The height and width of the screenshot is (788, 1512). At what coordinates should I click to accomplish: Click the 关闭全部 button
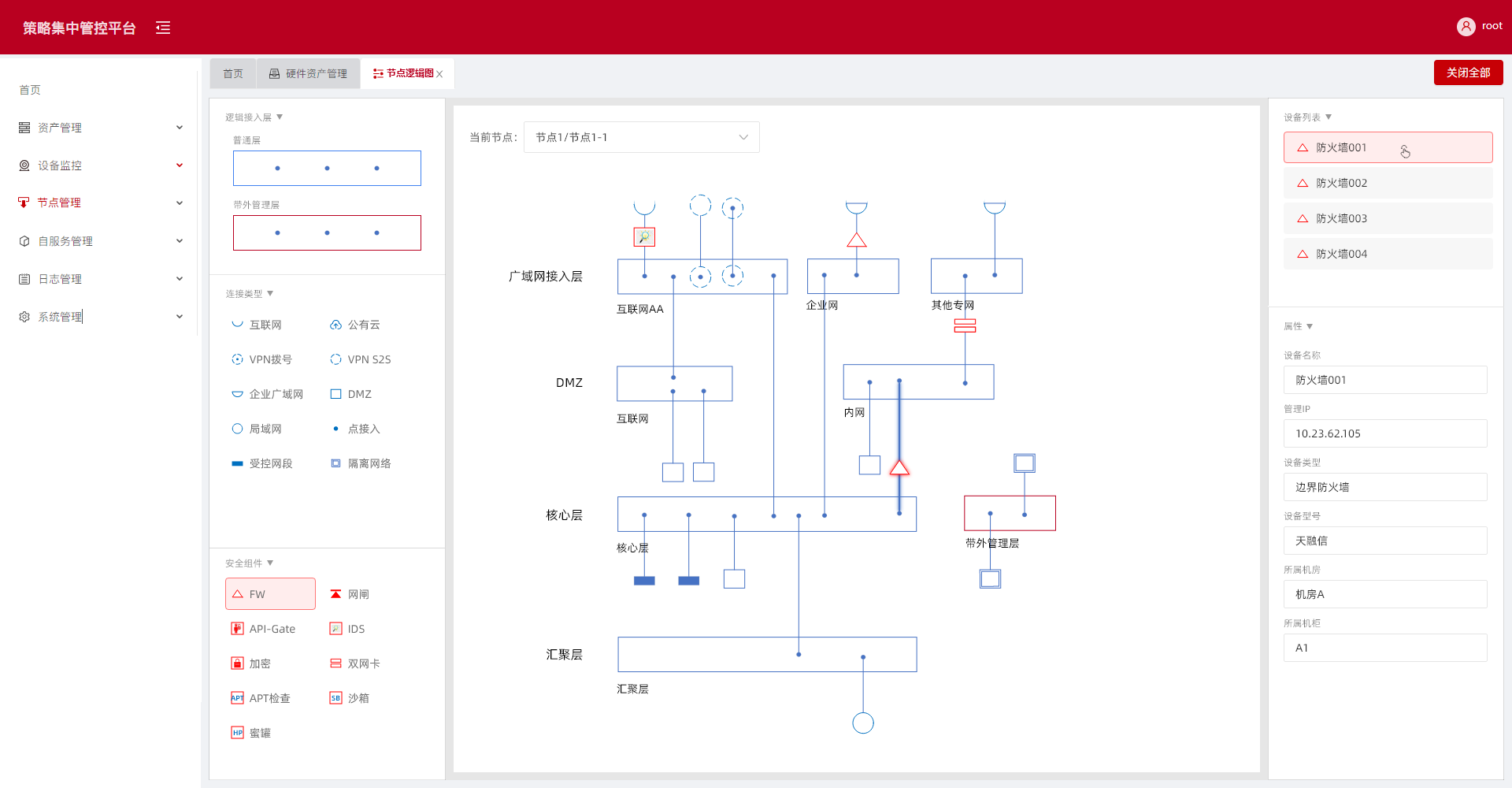click(1468, 72)
